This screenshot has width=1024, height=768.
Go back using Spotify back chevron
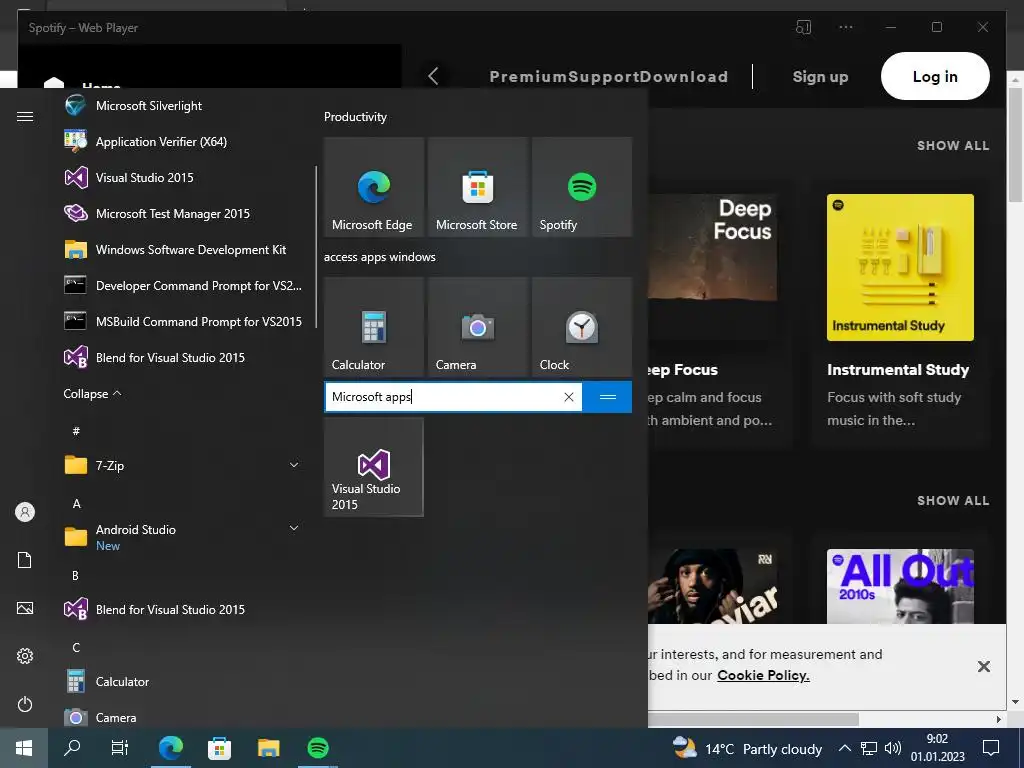(434, 76)
